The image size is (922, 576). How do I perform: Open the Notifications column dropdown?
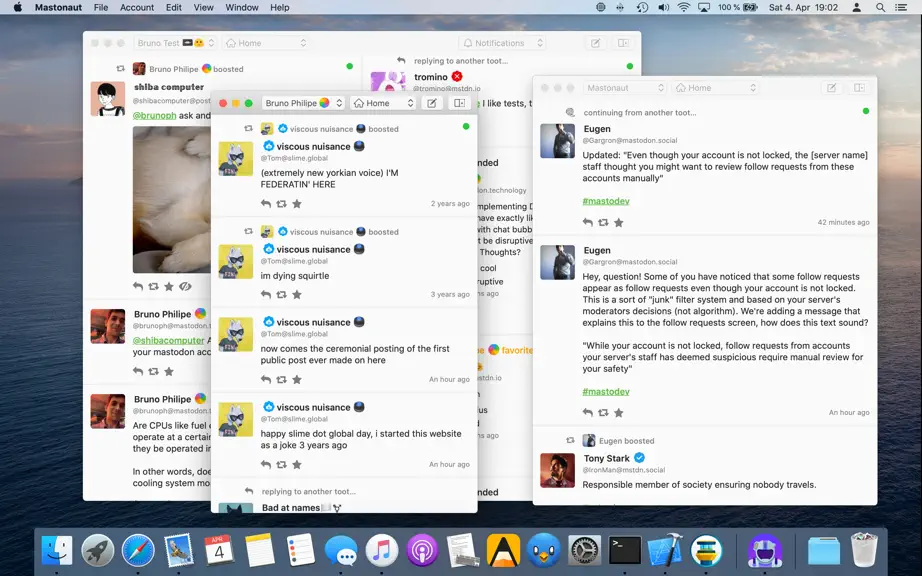click(x=502, y=43)
